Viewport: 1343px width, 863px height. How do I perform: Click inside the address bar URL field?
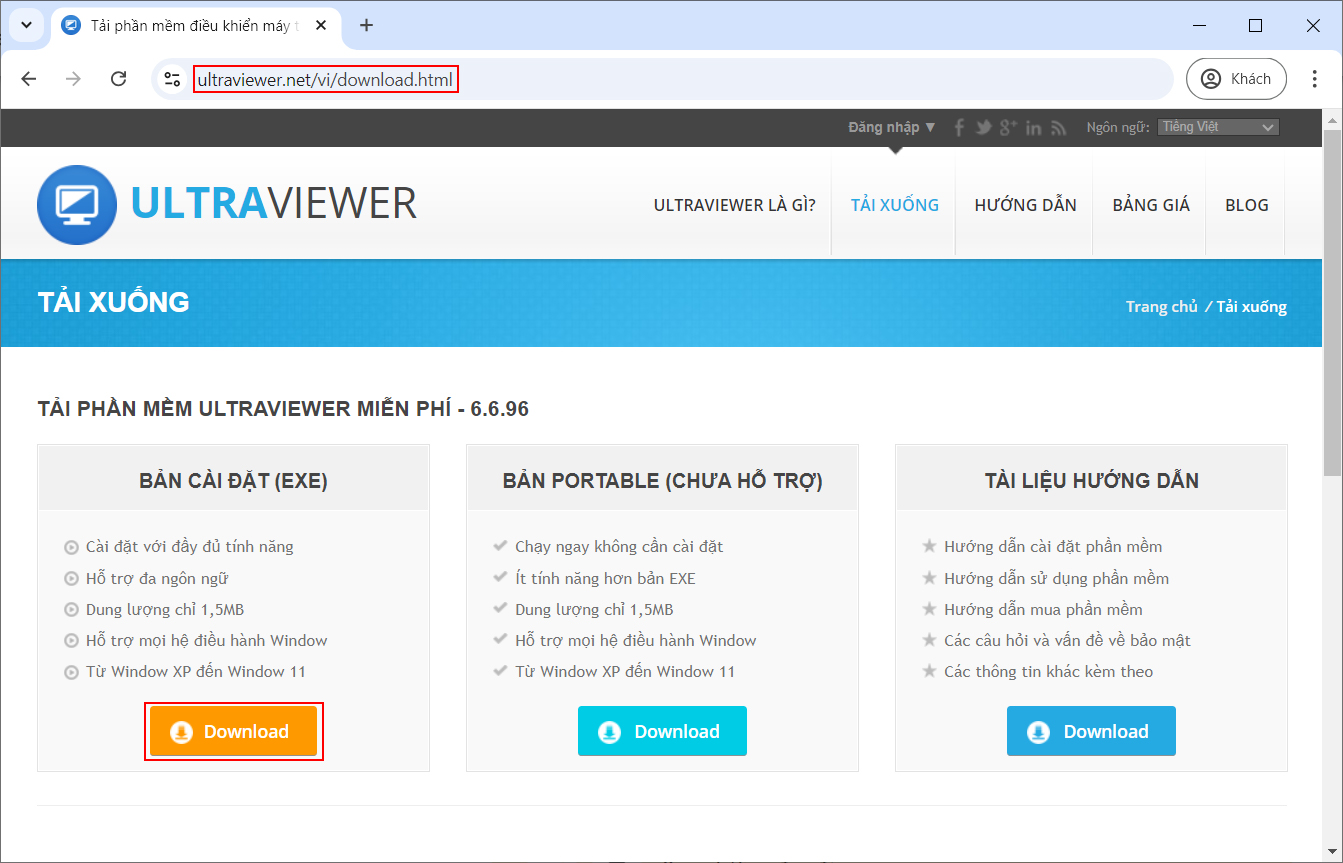[x=325, y=78]
